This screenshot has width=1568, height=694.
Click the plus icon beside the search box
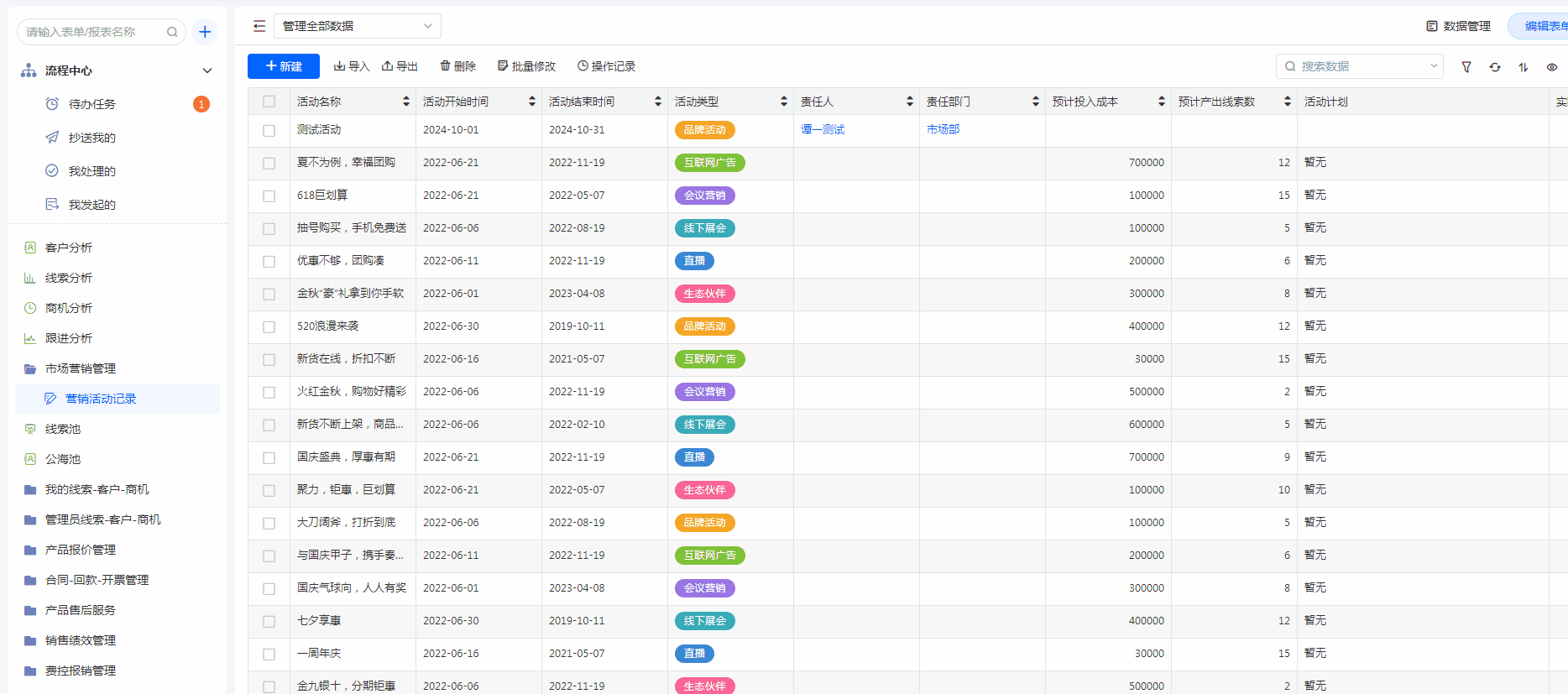(x=205, y=32)
